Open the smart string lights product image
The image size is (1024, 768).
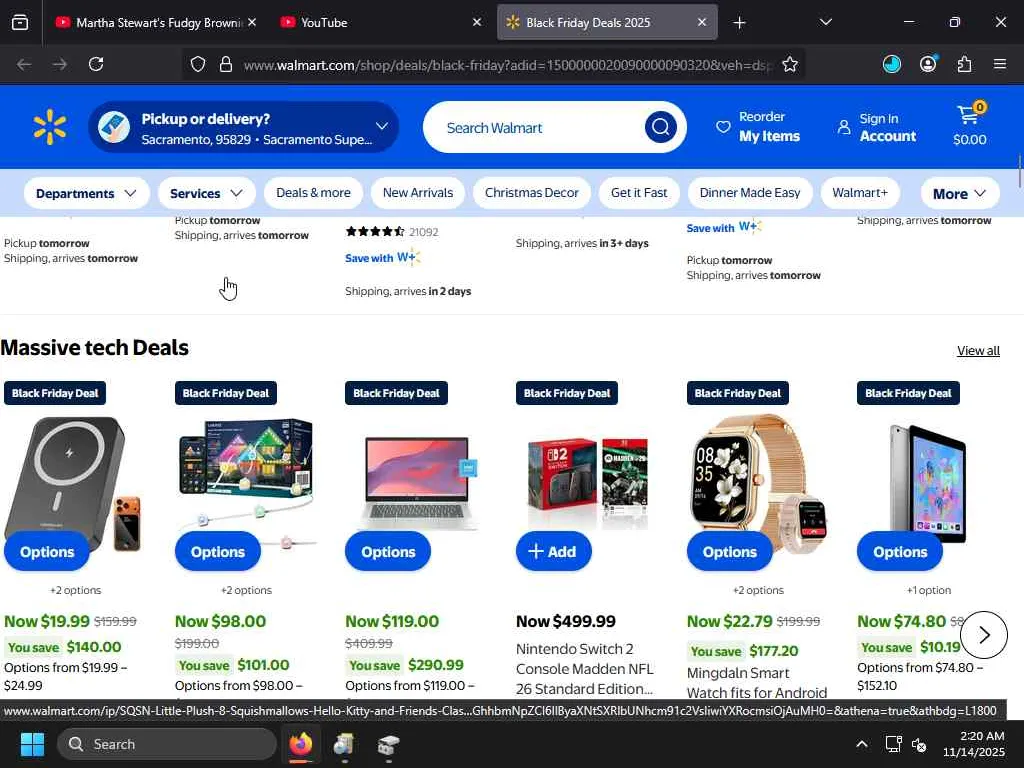[x=246, y=483]
